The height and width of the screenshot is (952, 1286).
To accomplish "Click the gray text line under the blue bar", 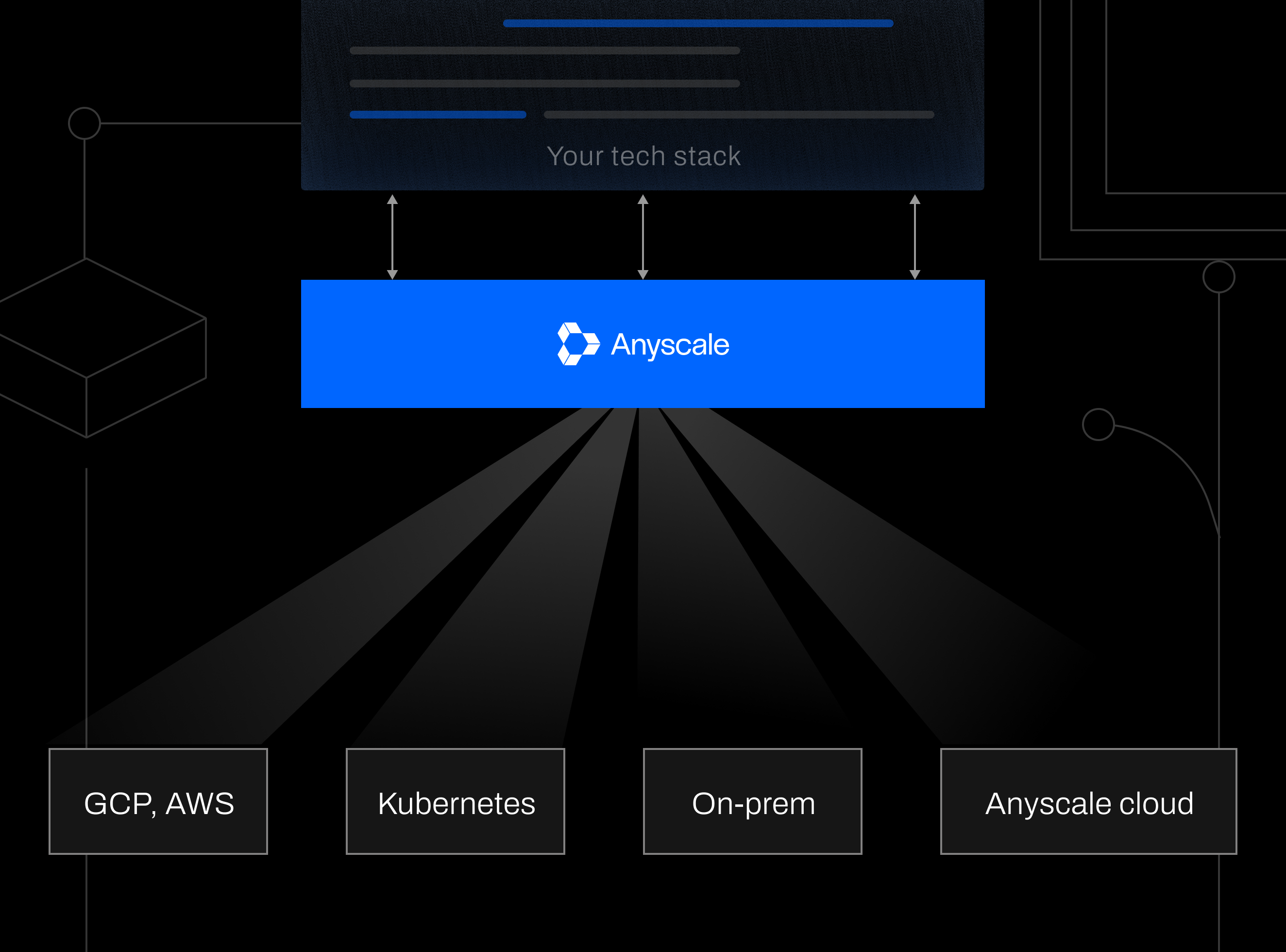I will click(544, 50).
